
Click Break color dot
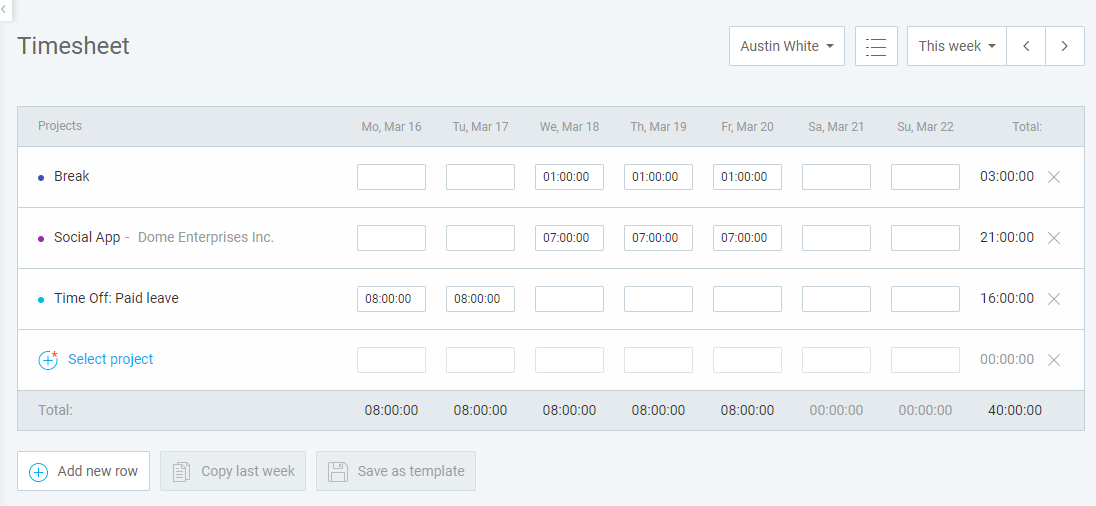41,178
